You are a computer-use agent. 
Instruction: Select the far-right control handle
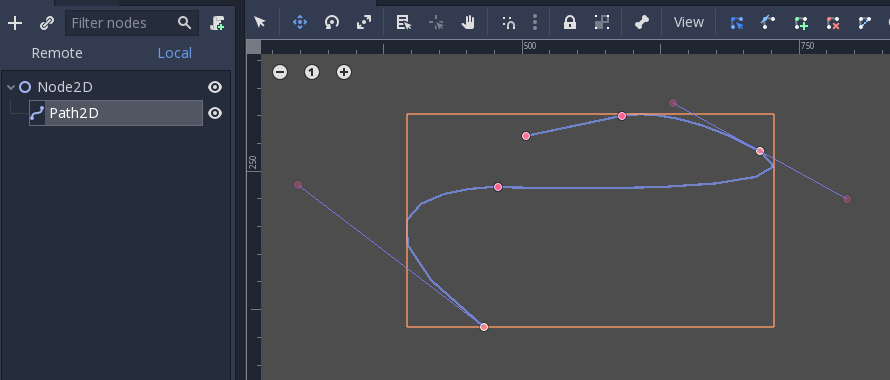[x=847, y=199]
